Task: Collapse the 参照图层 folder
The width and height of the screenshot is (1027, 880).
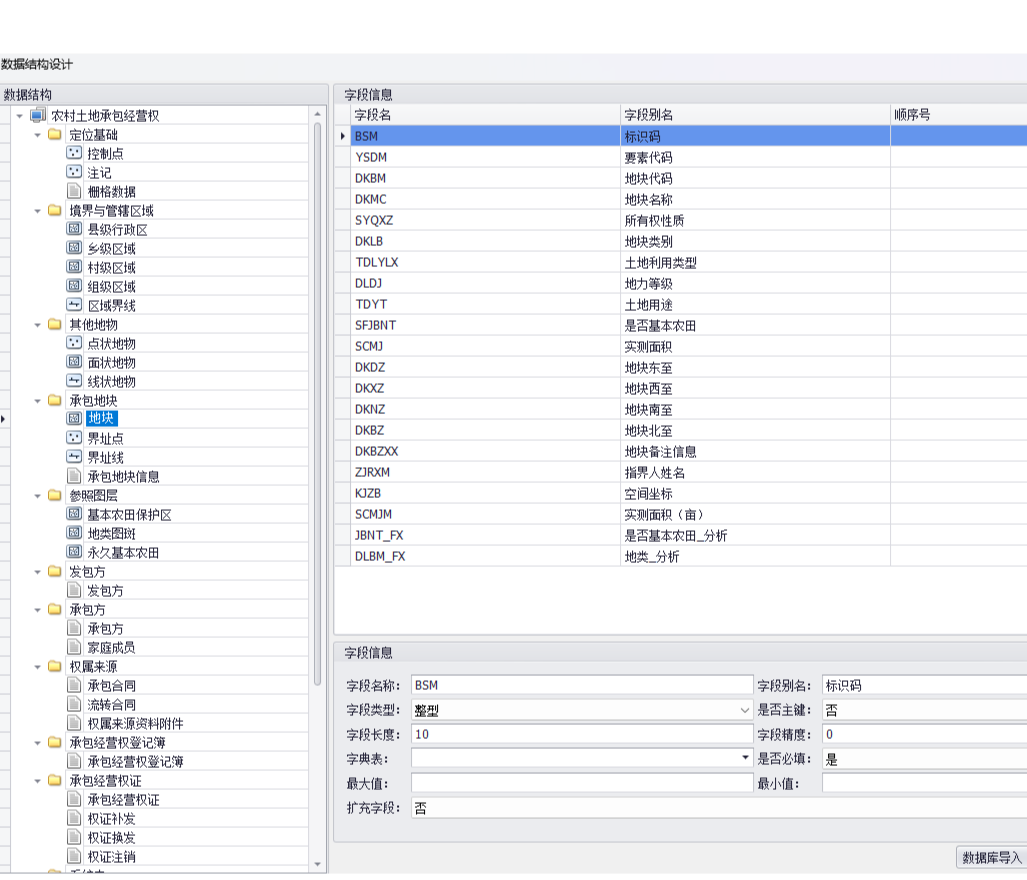Action: point(37,496)
